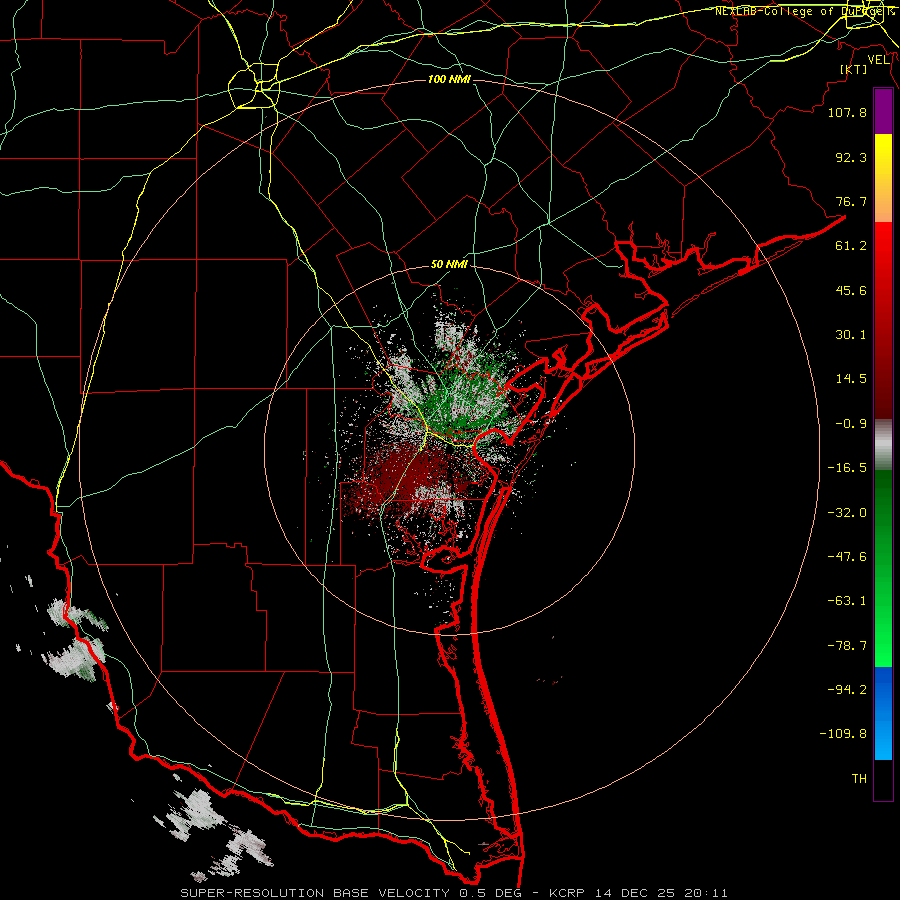This screenshot has height=900, width=900.
Task: Click the 107.8 velocity scale value
Action: click(x=847, y=112)
